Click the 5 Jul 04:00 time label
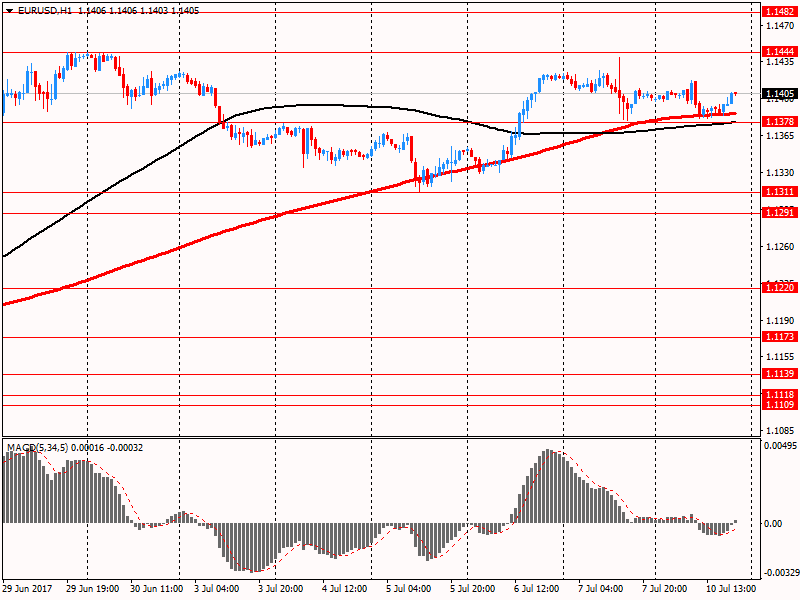This screenshot has height=600, width=800. point(408,589)
